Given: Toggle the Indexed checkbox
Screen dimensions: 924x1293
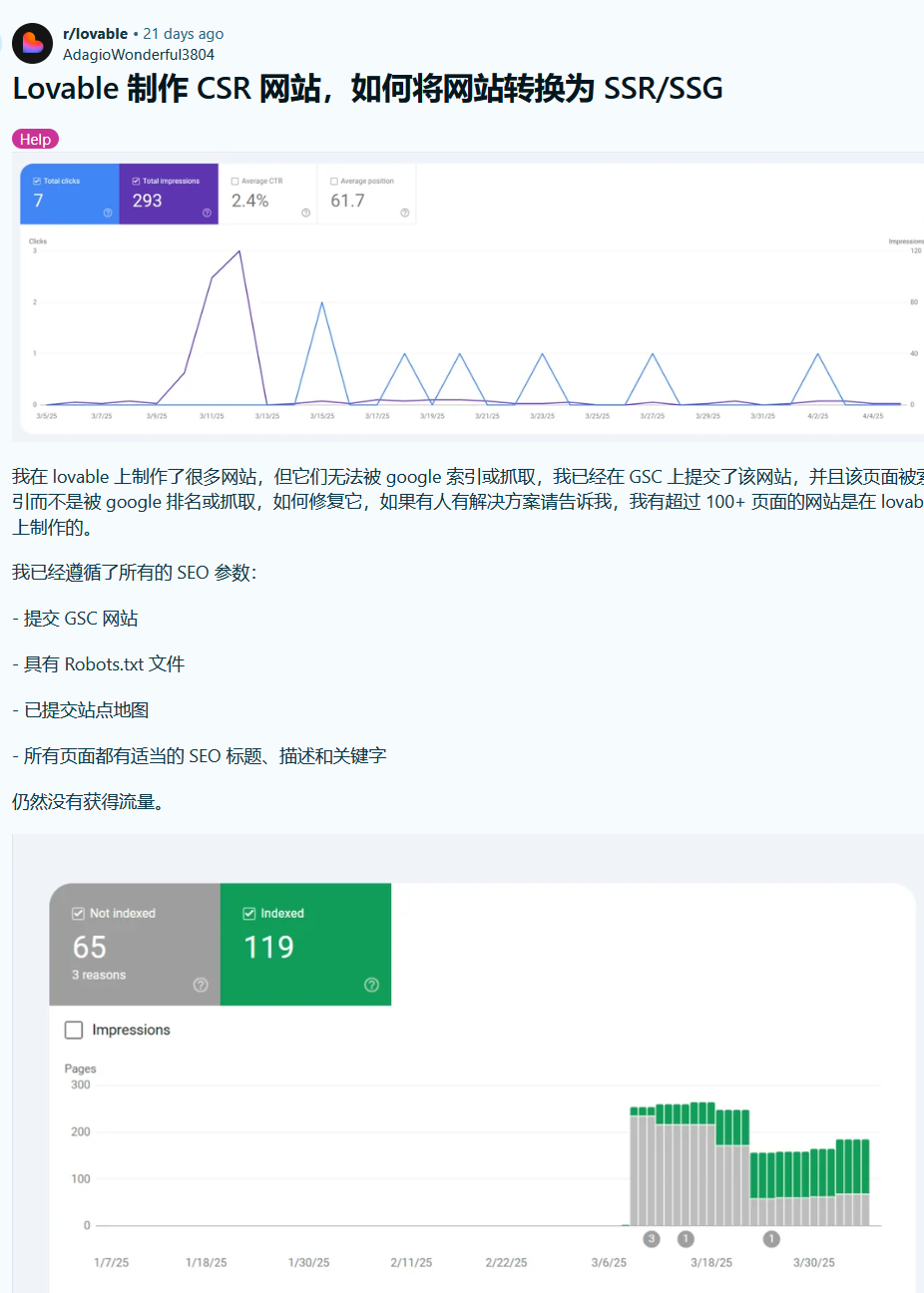Looking at the screenshot, I should (x=249, y=913).
